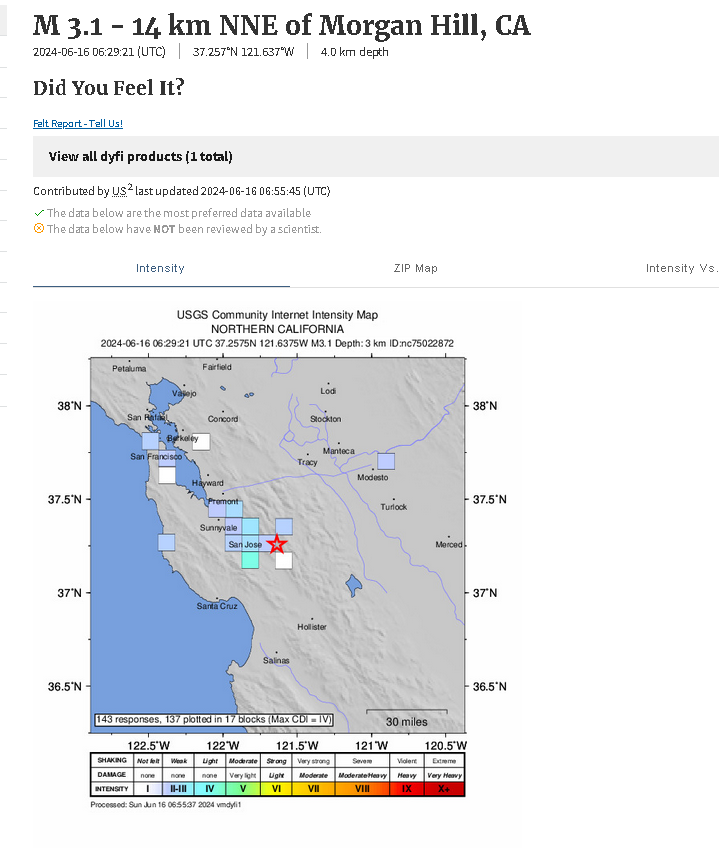Click the intensity block near Modesto
Image resolution: width=719 pixels, height=860 pixels.
(x=386, y=461)
